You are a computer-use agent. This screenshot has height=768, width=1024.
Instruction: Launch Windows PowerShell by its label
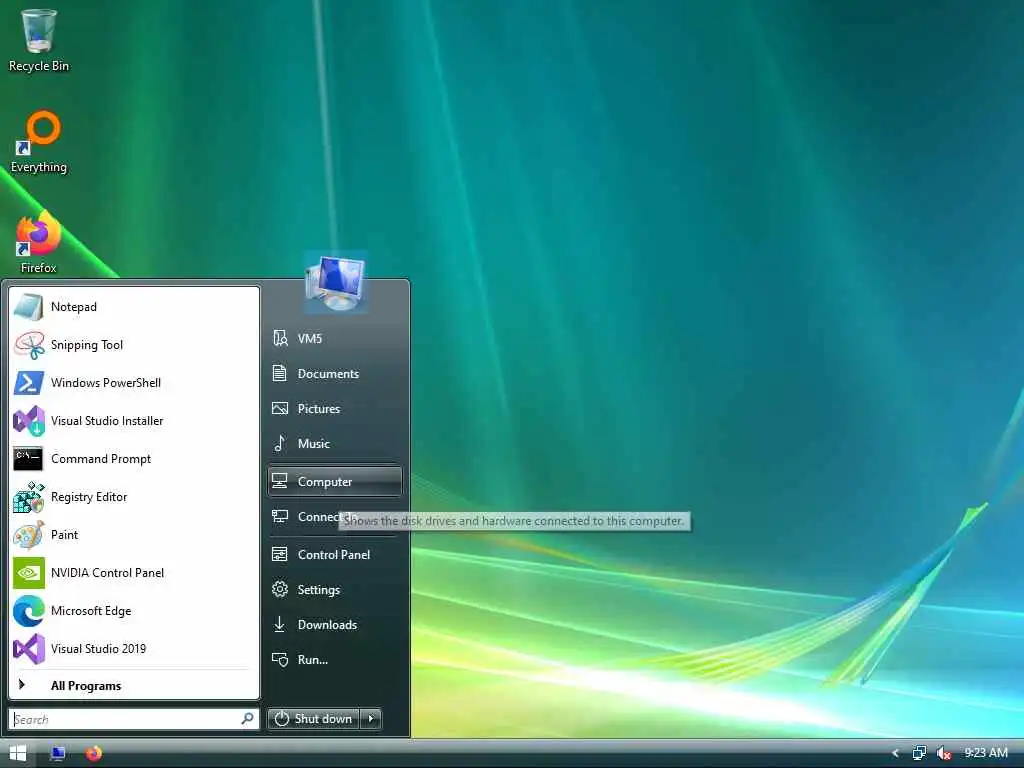point(106,383)
